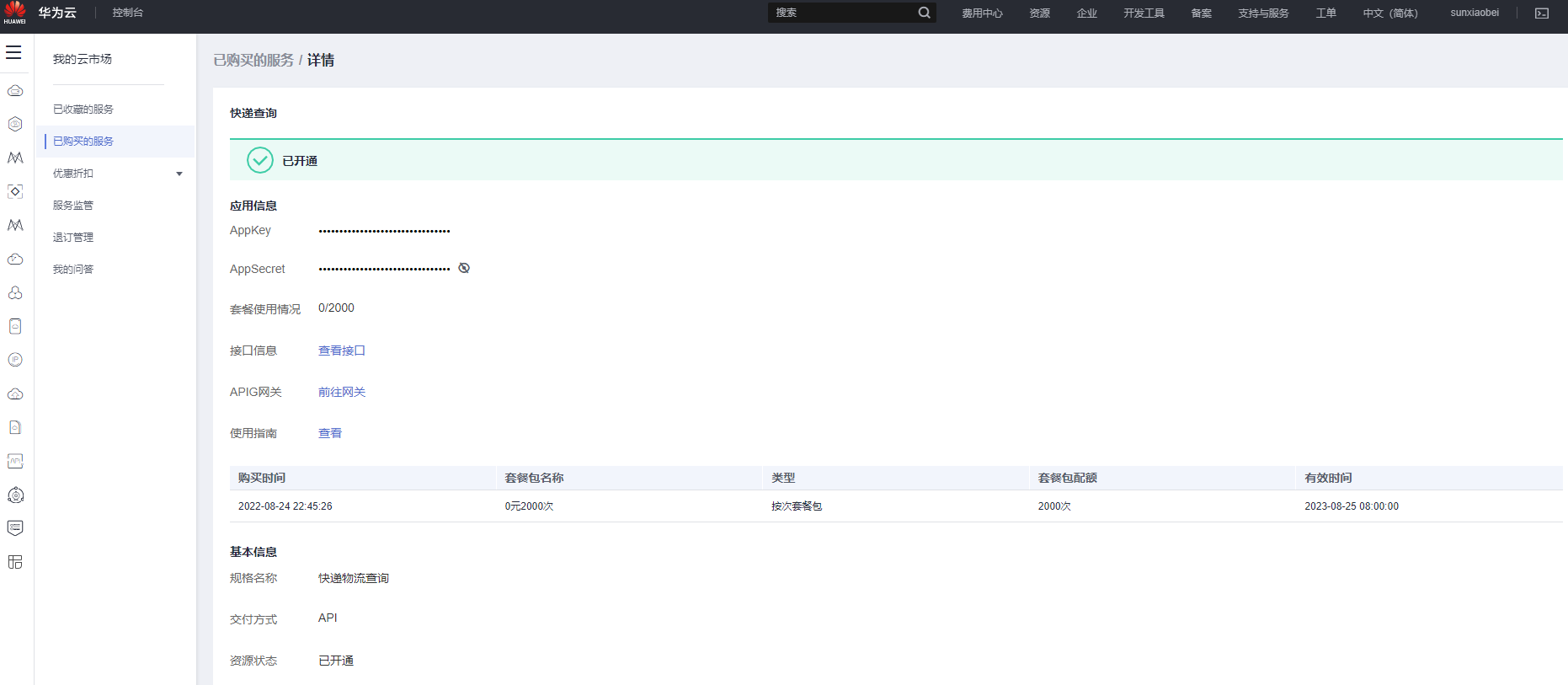Click the 控制台 console link

(128, 13)
